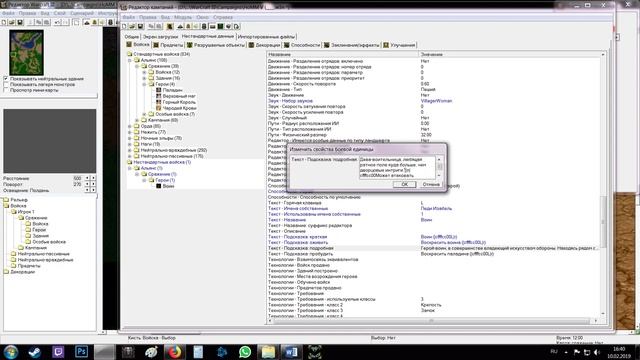Select custom unit Воин in tree

168,186
